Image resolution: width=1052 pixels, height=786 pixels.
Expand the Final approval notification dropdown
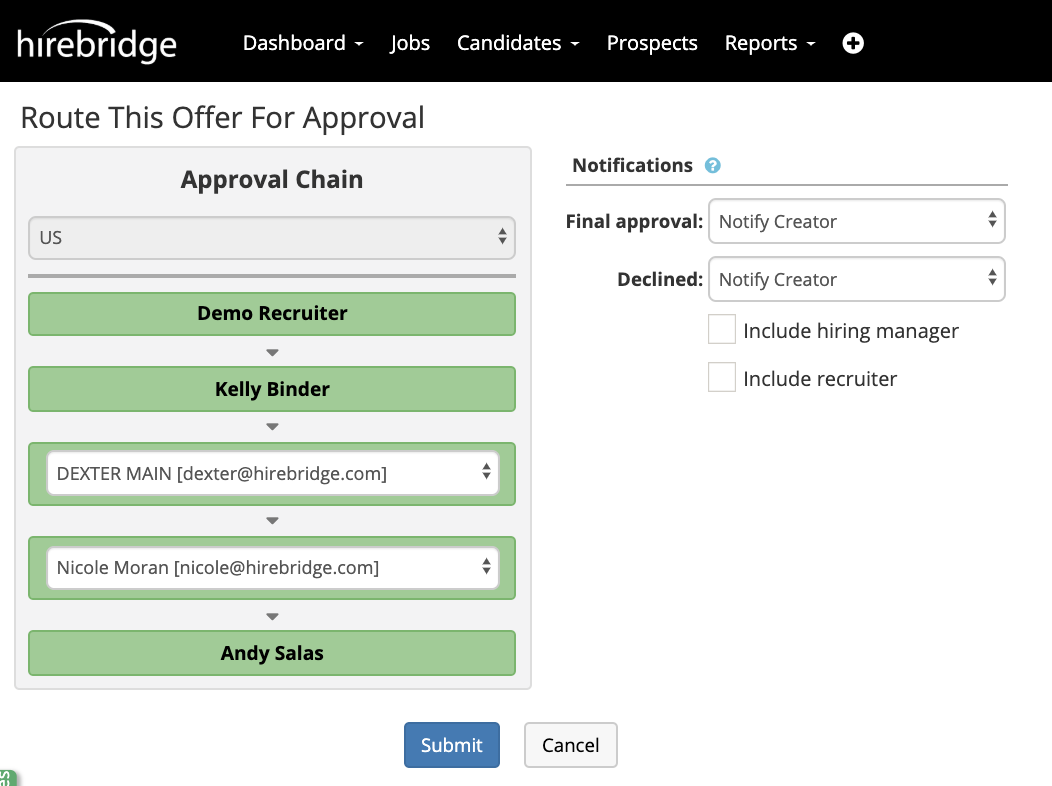(856, 222)
